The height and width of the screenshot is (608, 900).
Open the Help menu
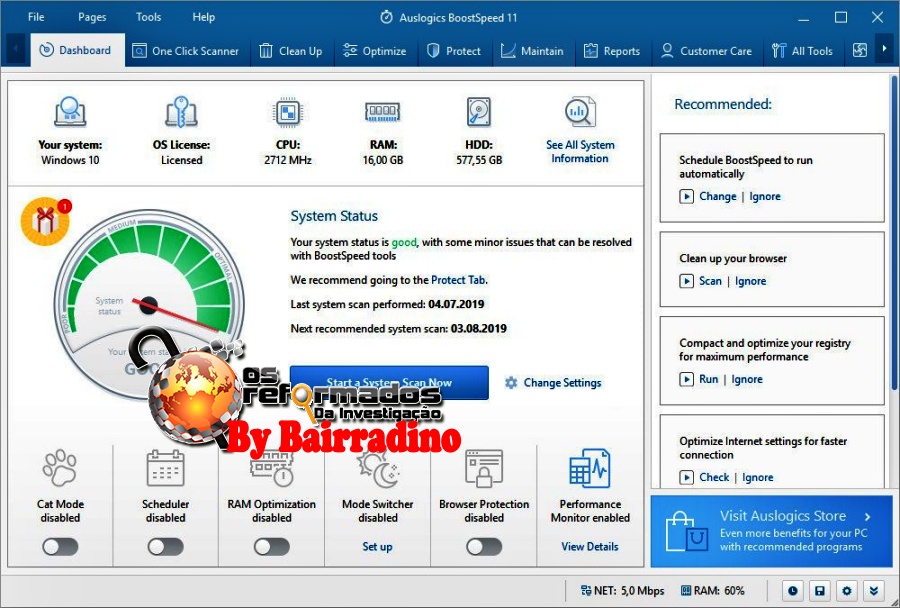[x=204, y=17]
